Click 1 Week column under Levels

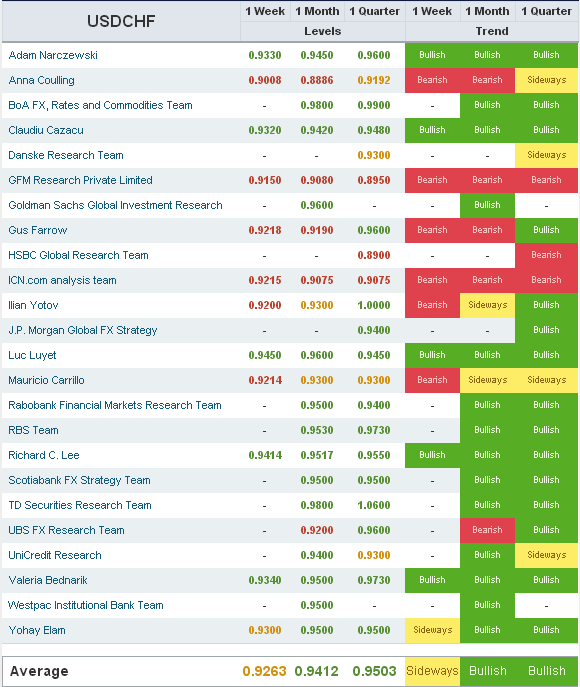tap(265, 11)
